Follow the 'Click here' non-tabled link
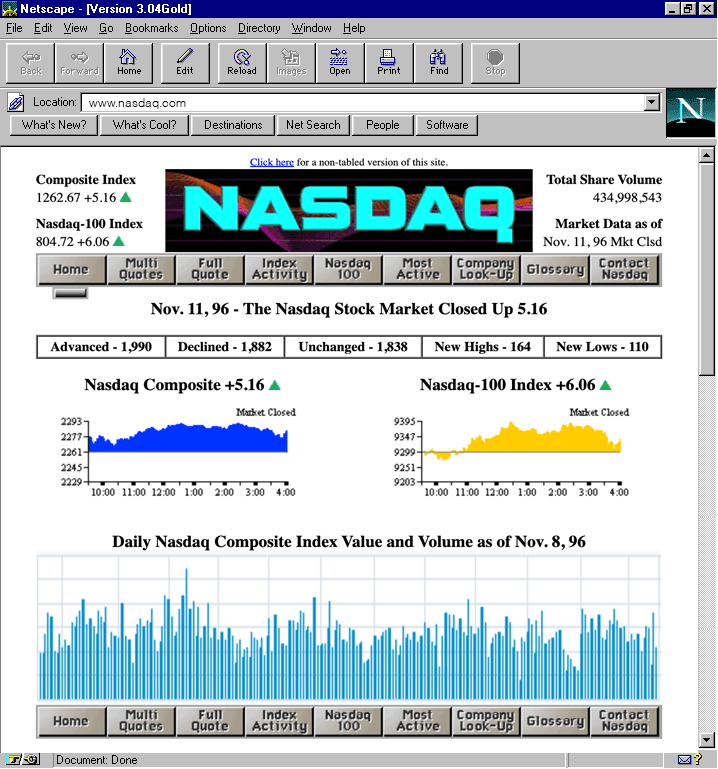Viewport: 718px width, 769px height. 272,162
